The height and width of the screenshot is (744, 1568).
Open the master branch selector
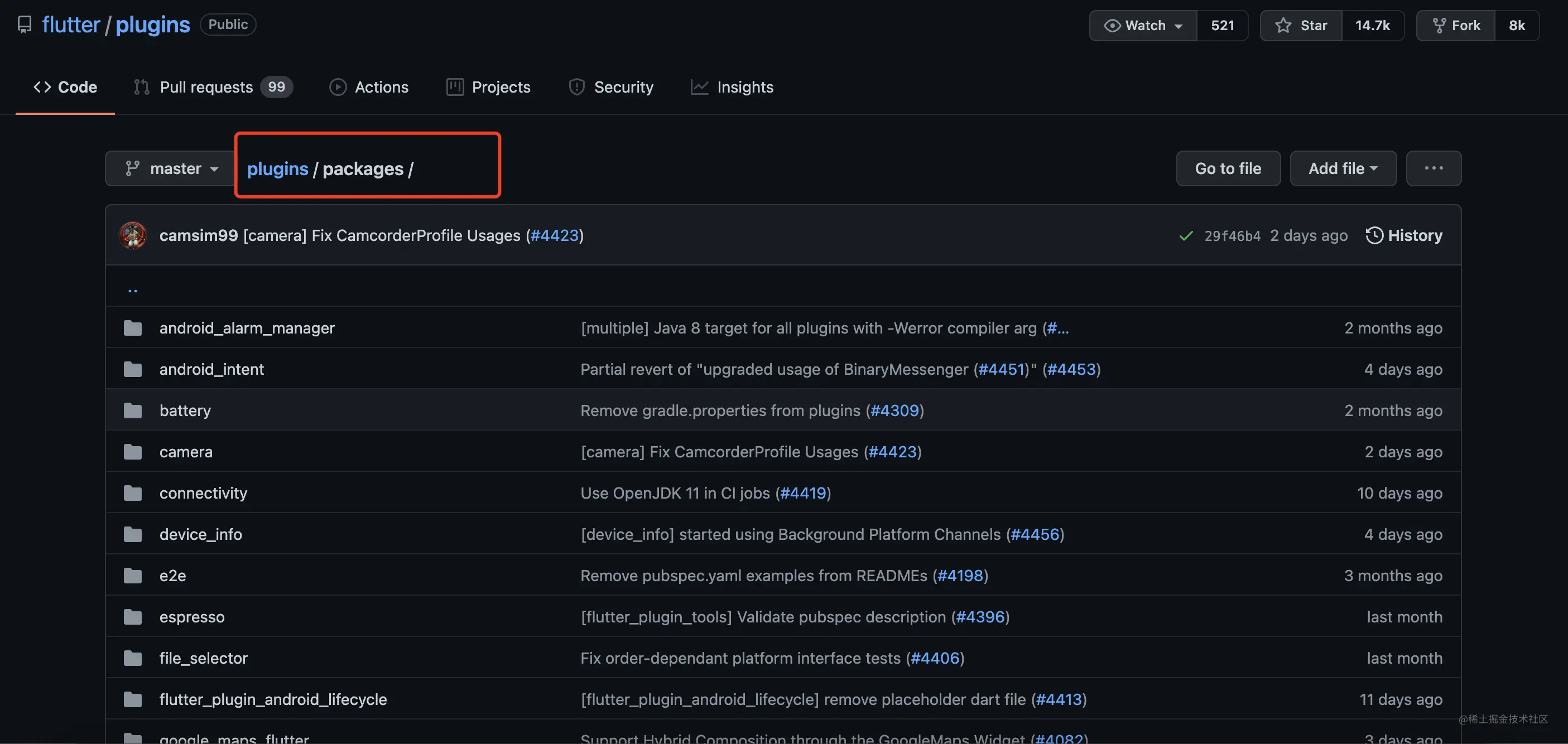(170, 168)
